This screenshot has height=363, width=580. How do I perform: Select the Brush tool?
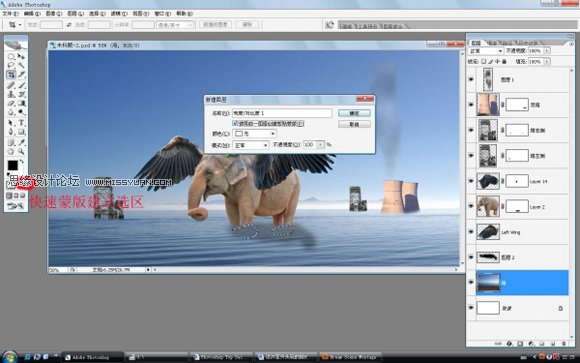pyautogui.click(x=21, y=85)
